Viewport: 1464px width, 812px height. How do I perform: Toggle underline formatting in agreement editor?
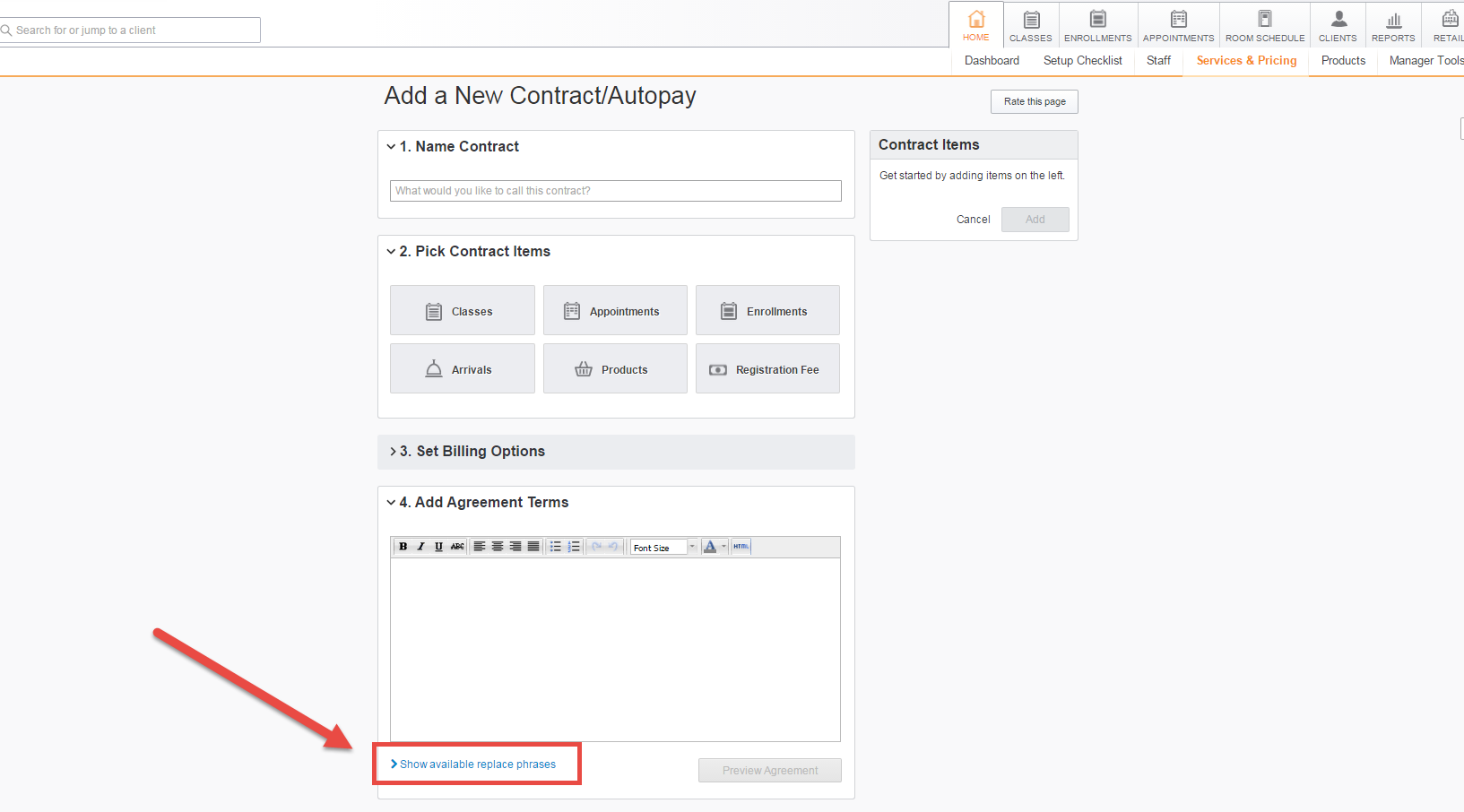coord(438,547)
